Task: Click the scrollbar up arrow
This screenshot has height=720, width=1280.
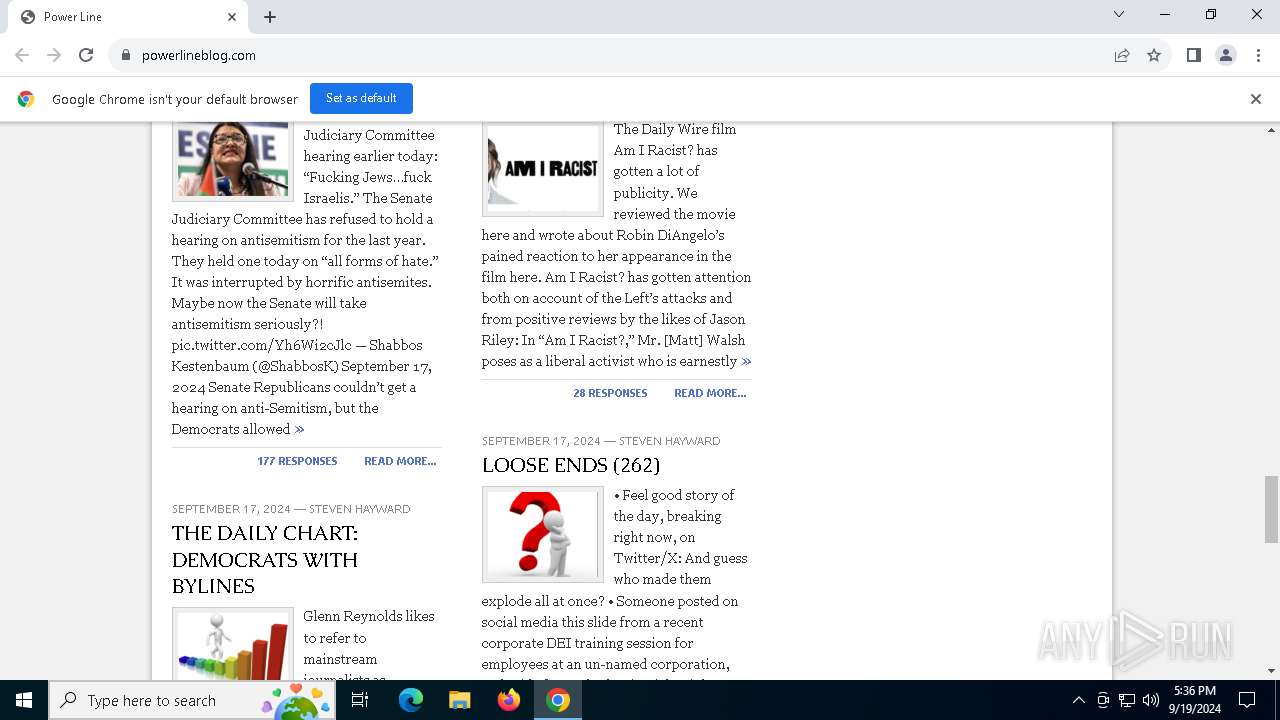Action: point(1272,130)
